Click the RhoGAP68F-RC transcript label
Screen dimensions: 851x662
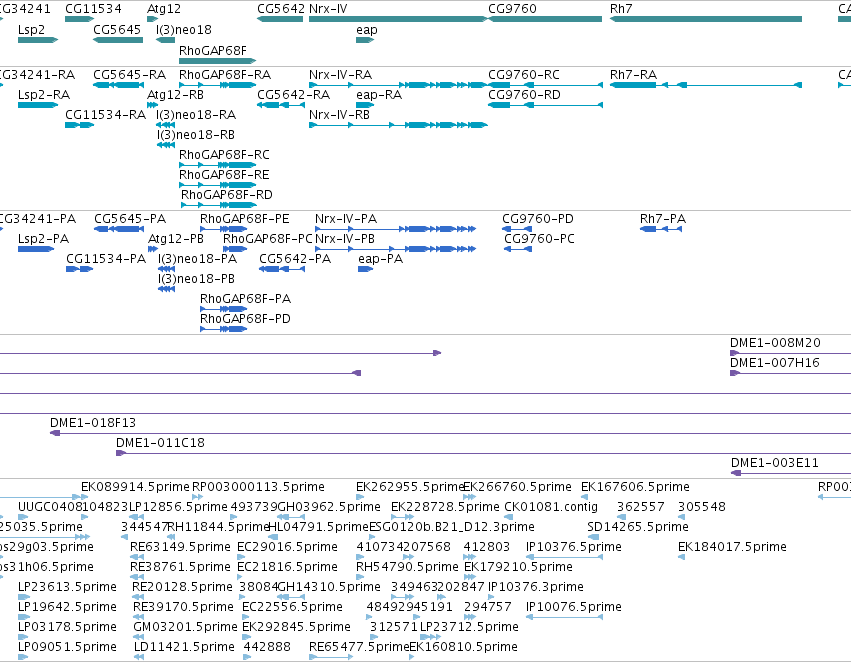pos(224,155)
